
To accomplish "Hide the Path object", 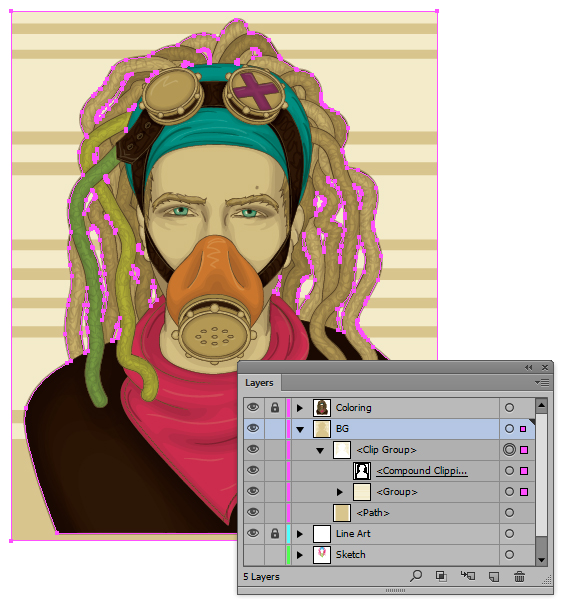I will coord(253,512).
